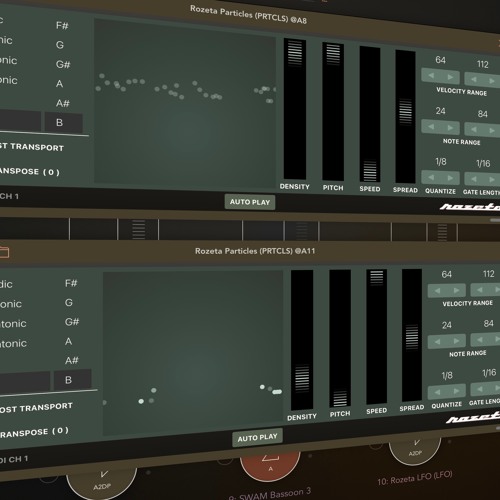Select the red A node above SWAM Bassoon 3
This screenshot has height=500, width=500.
tap(270, 467)
